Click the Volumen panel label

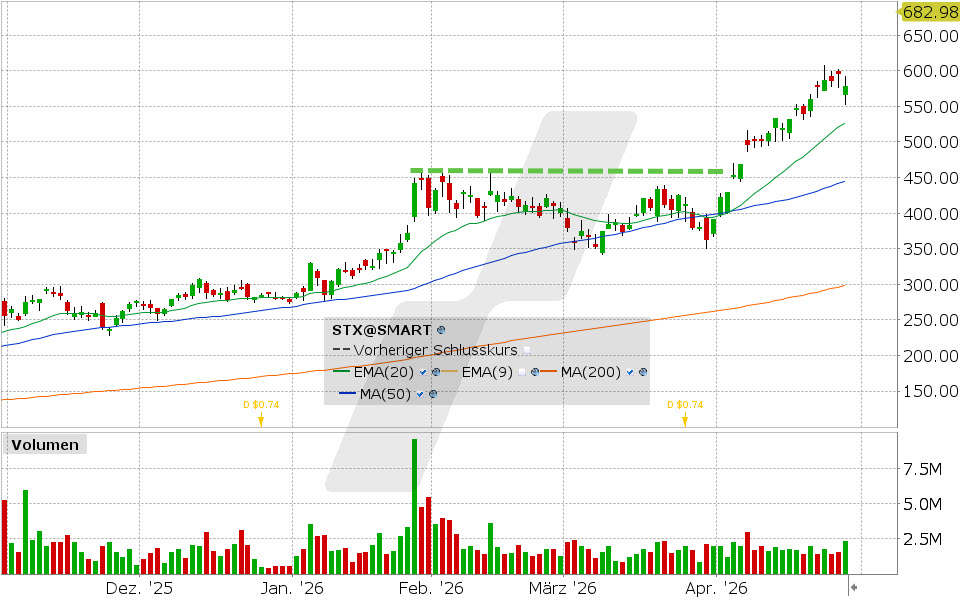(x=43, y=445)
